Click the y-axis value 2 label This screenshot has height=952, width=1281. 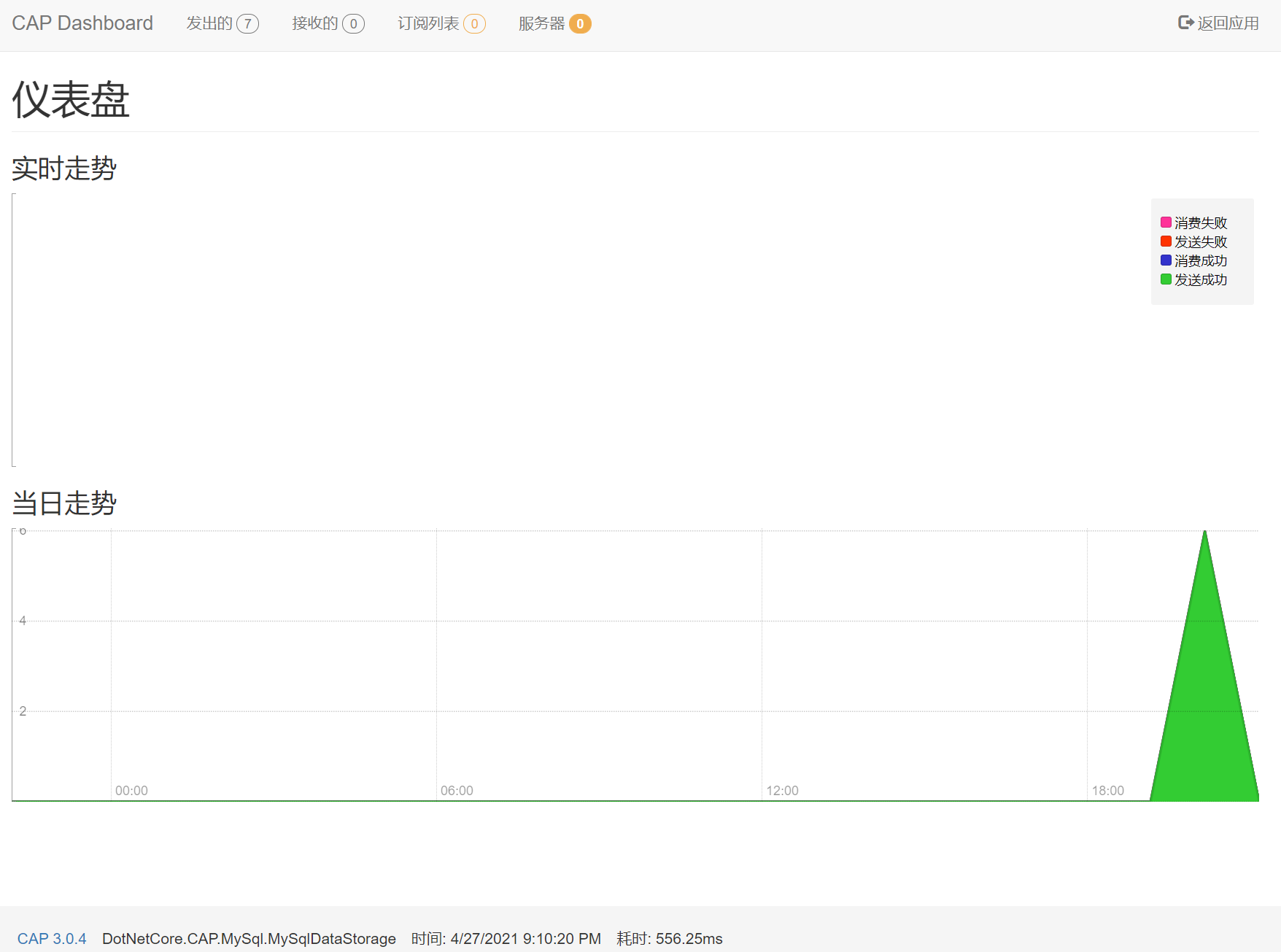(x=23, y=711)
